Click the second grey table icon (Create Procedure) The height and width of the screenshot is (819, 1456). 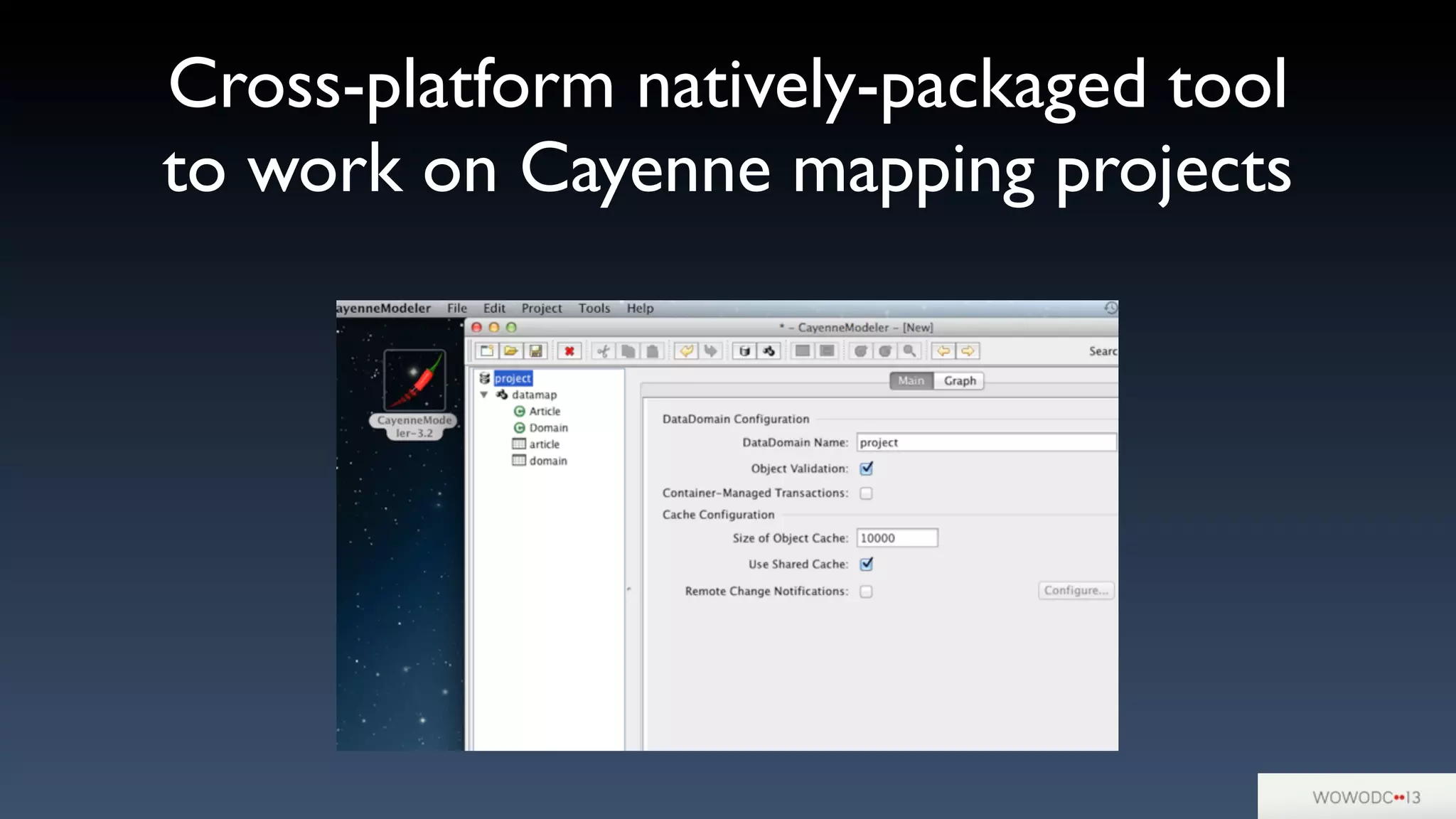pyautogui.click(x=827, y=350)
